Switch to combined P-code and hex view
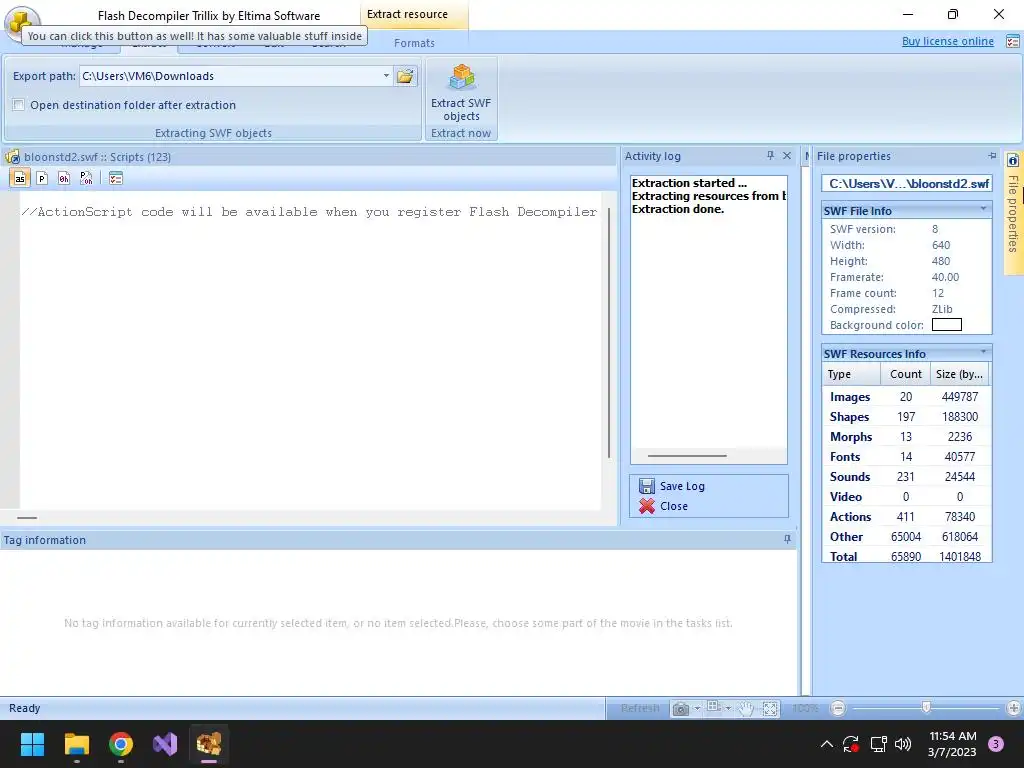This screenshot has width=1024, height=768. tap(86, 178)
